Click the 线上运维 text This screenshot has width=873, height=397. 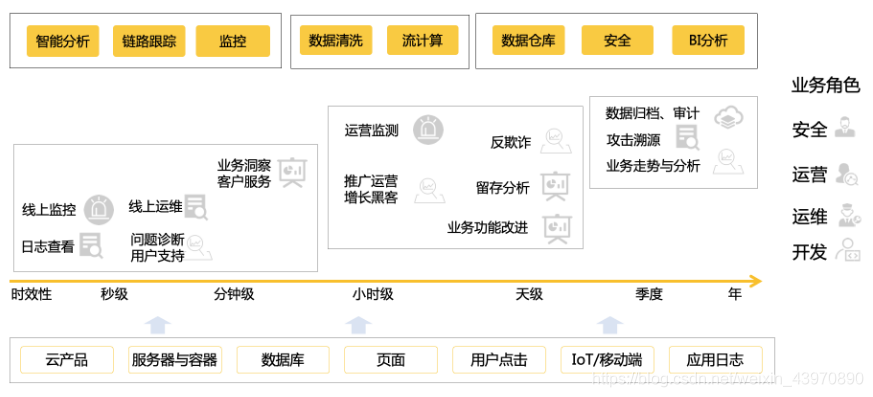point(155,207)
